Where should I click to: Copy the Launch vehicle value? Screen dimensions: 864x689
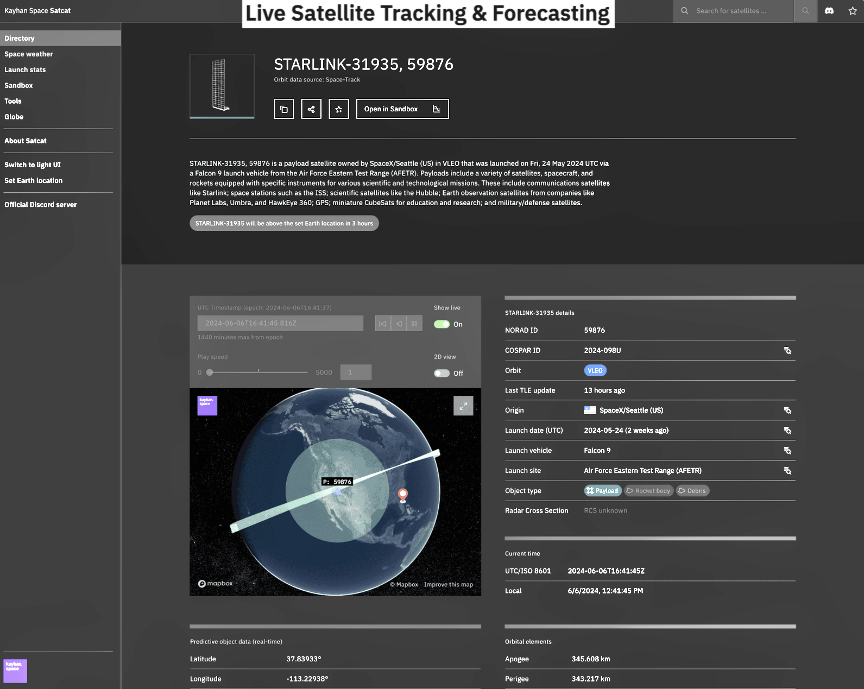[787, 451]
